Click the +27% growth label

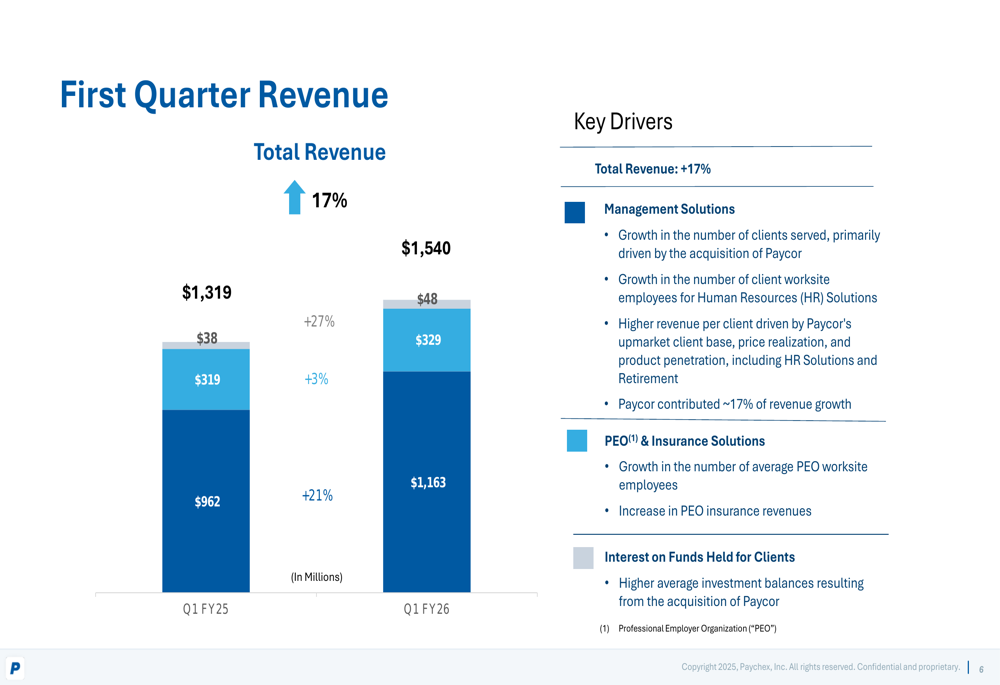319,321
